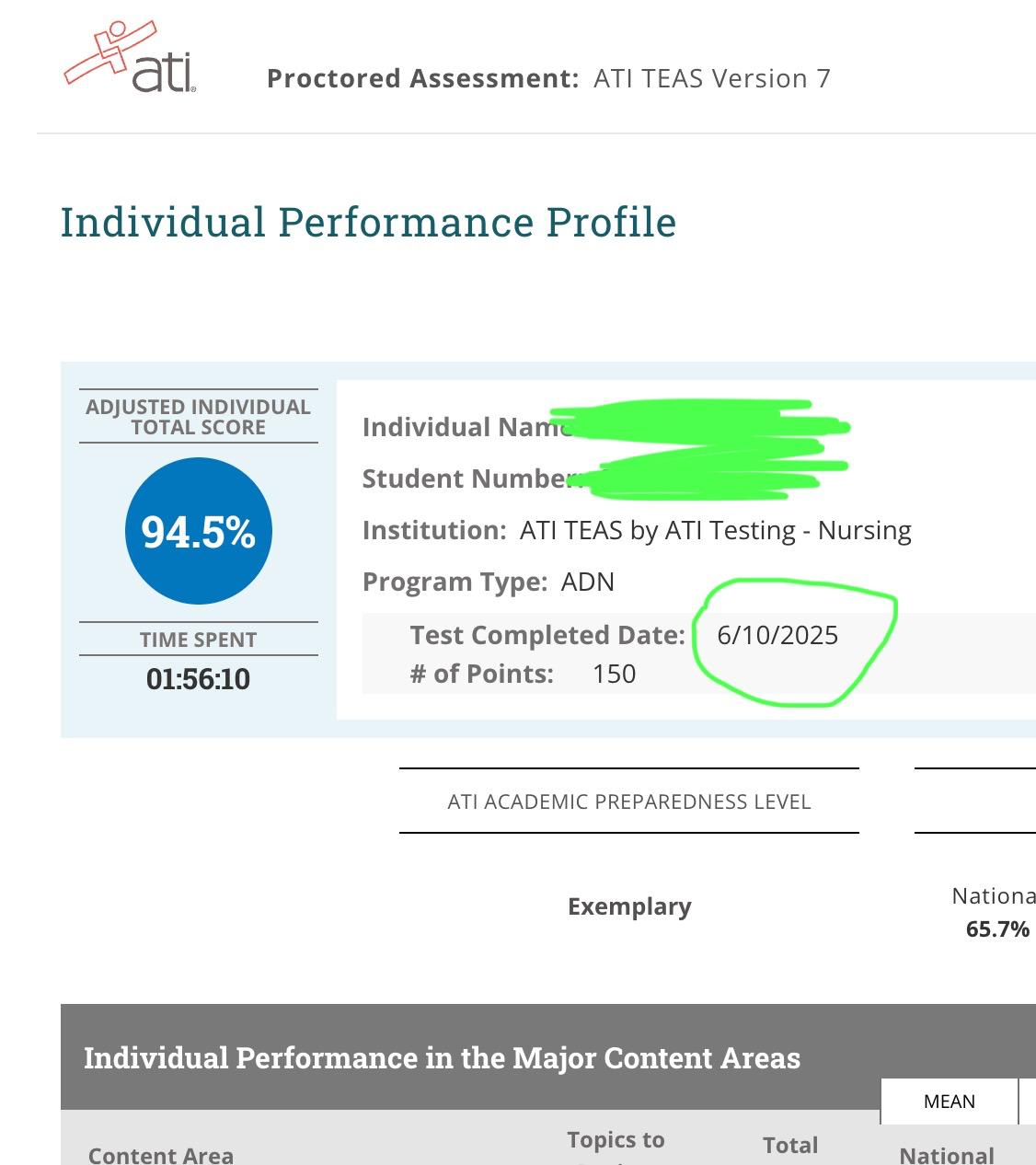Click the MEAN column header tab

click(x=949, y=1102)
